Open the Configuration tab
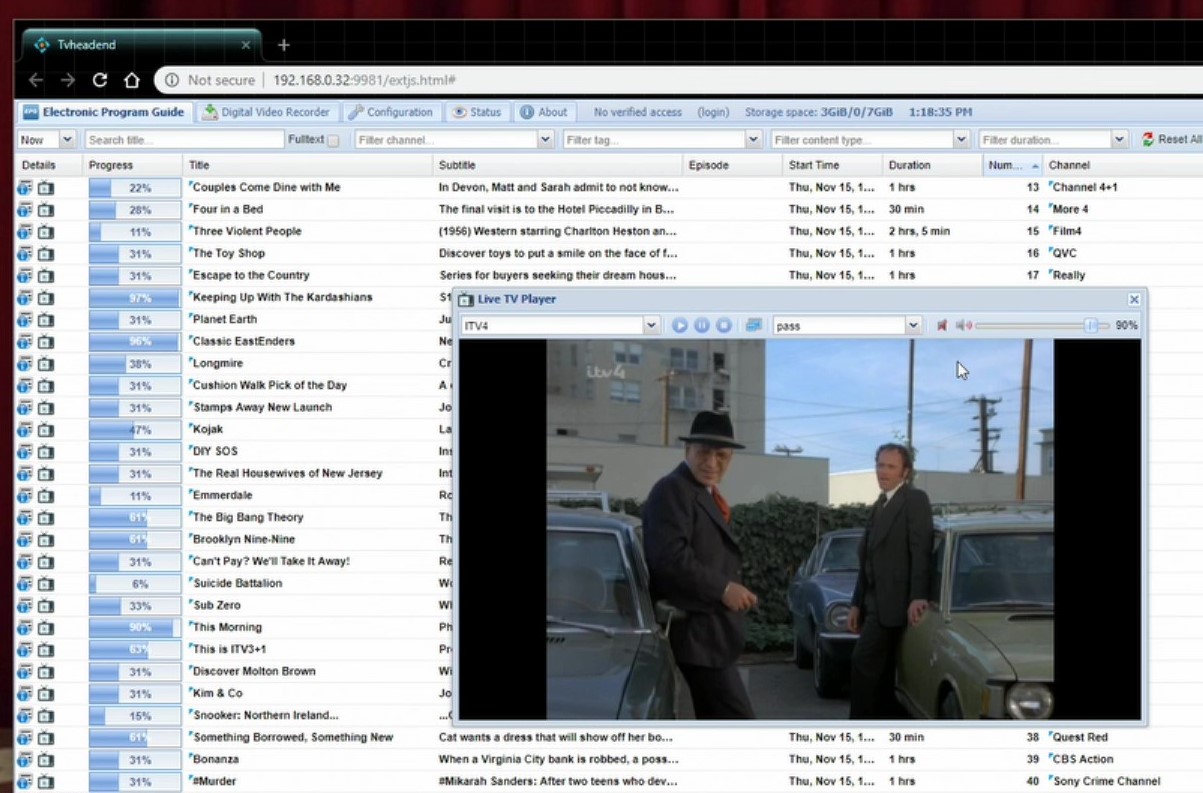 (390, 112)
